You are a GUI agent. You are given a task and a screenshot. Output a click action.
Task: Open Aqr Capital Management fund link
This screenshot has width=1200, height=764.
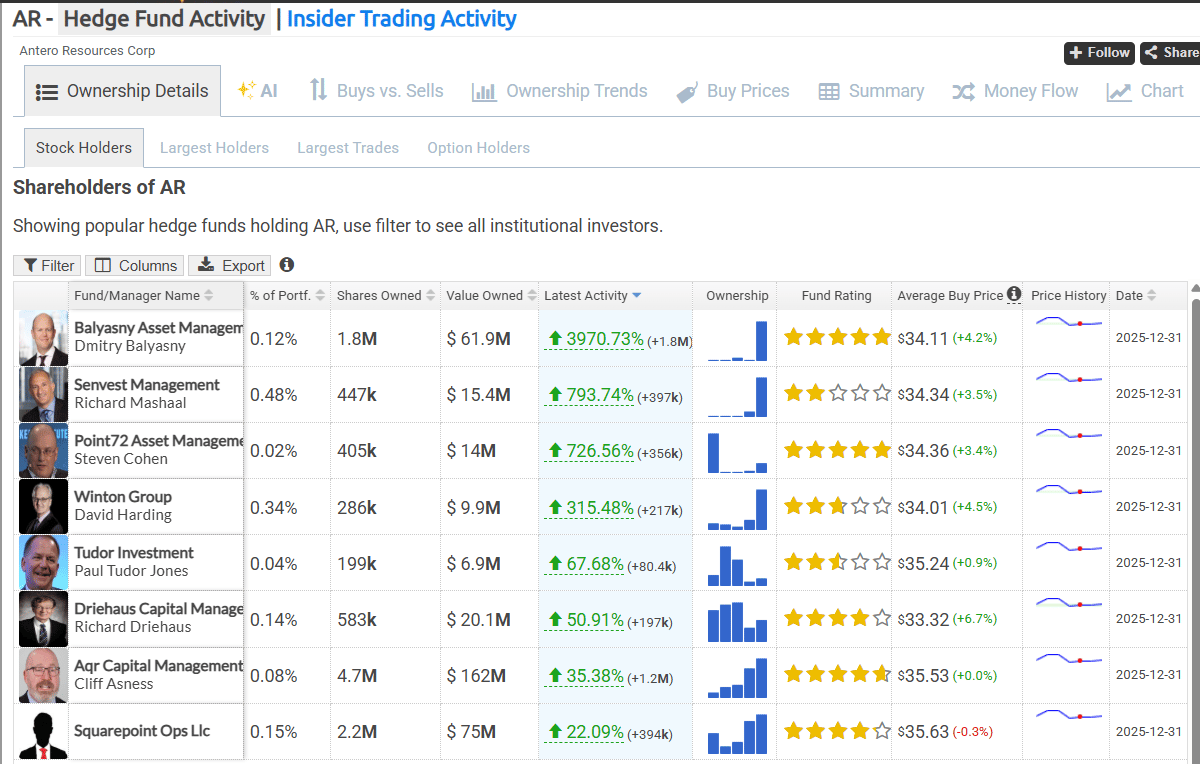coord(158,666)
